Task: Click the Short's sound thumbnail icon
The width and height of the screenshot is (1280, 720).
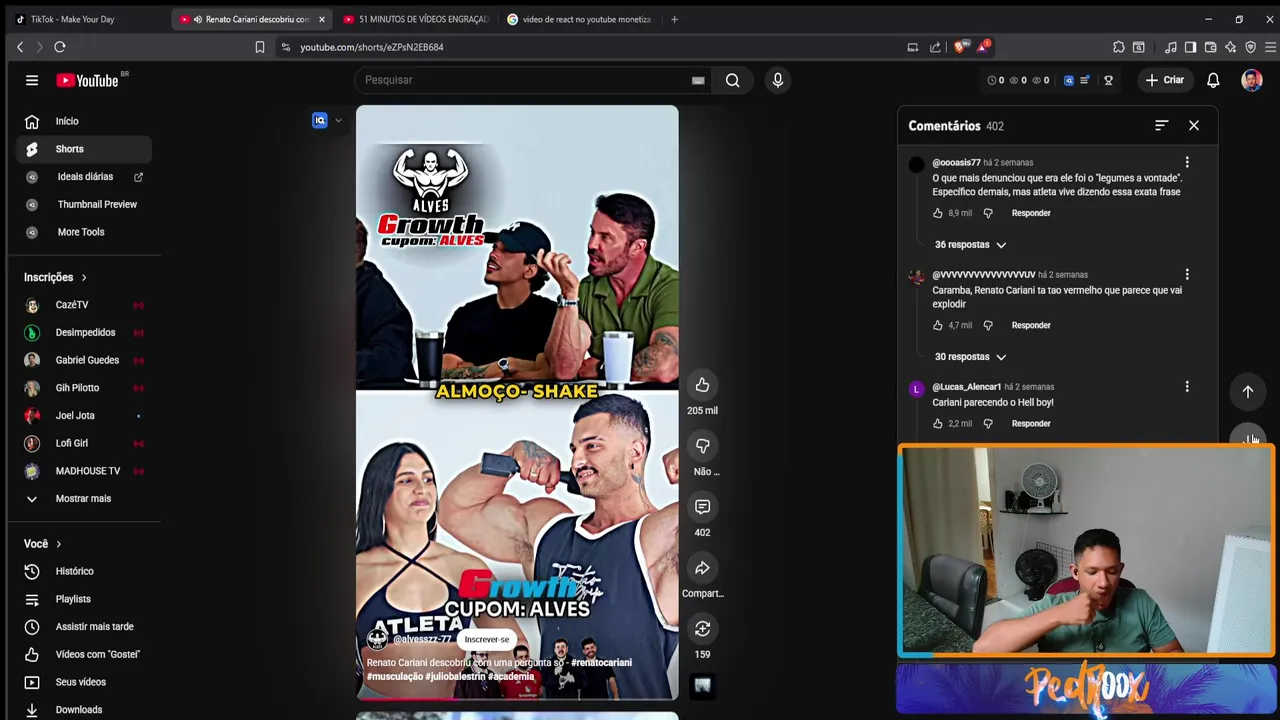Action: 702,686
